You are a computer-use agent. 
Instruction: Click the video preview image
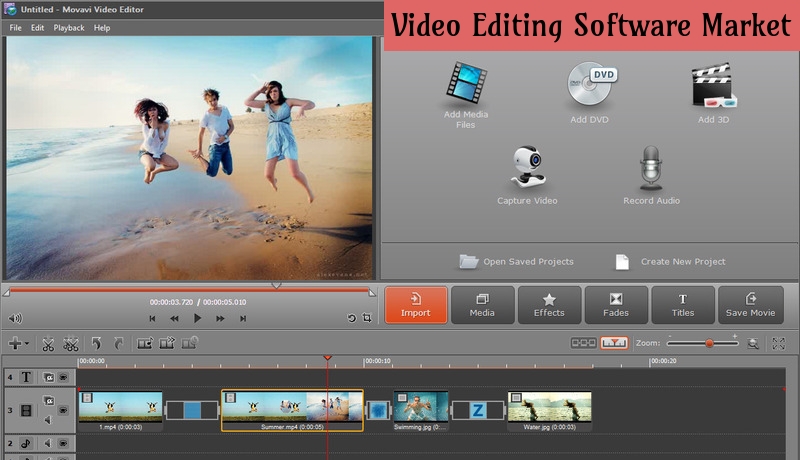(189, 158)
